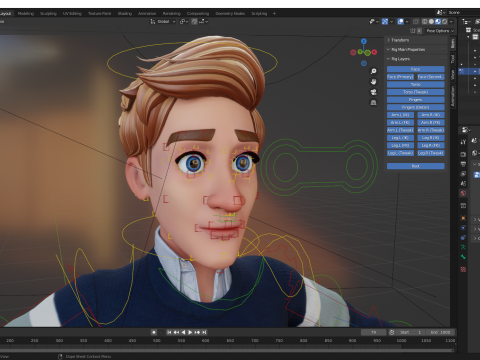Select wireframe viewport shading mode
The height and width of the screenshot is (360, 480).
pyautogui.click(x=425, y=21)
